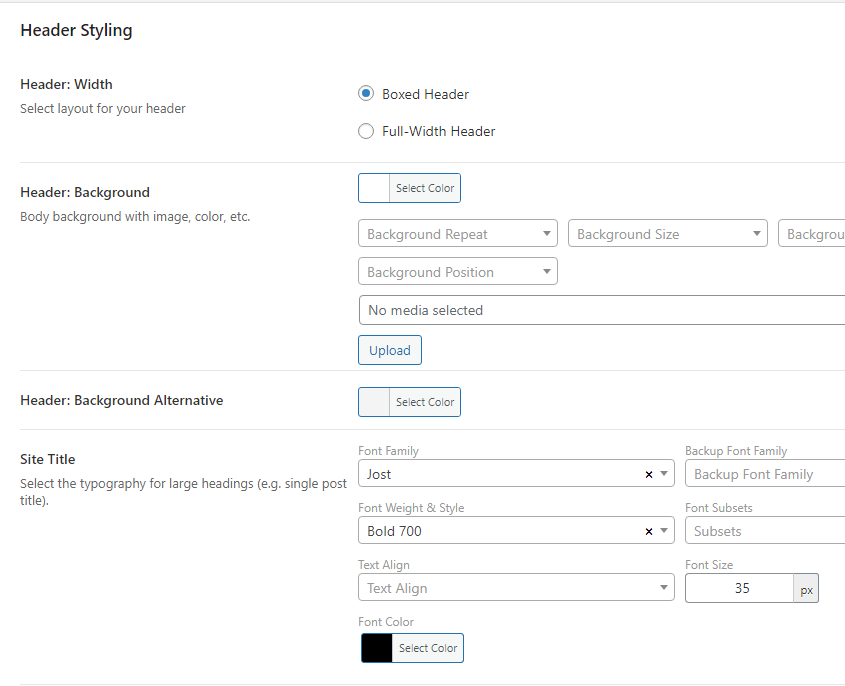845x686 pixels.
Task: Click Select Color for Background Alternative
Action: 425,402
